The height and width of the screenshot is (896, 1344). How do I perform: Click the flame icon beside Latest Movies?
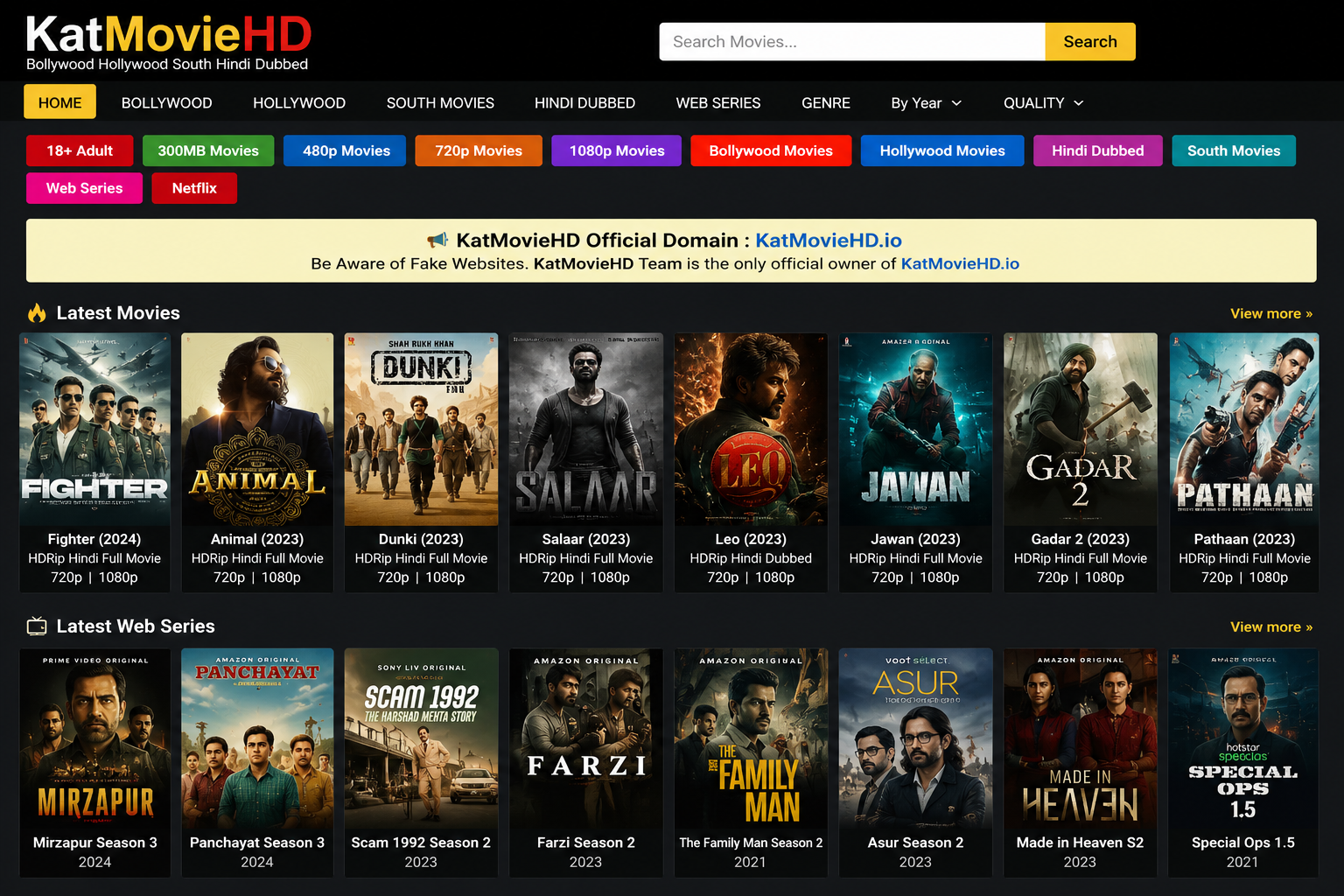pyautogui.click(x=37, y=313)
